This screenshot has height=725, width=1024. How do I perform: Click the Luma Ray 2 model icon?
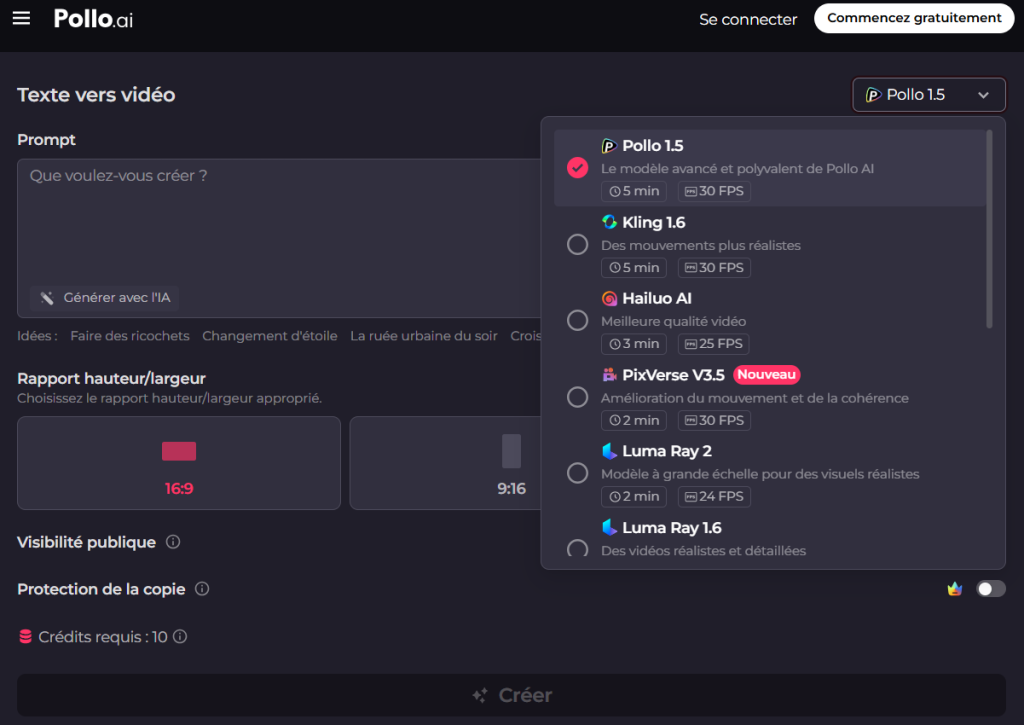[609, 451]
